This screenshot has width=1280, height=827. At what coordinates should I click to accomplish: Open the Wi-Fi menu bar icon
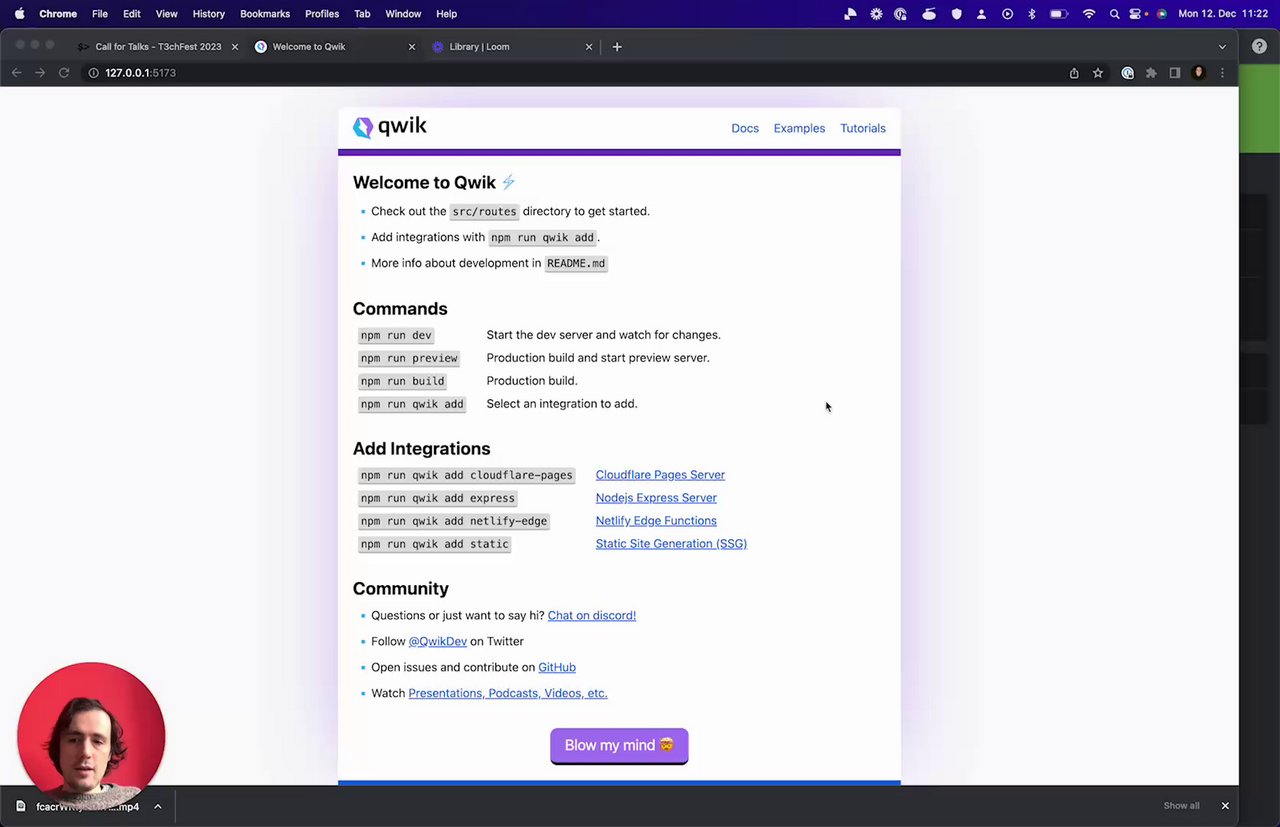1089,14
